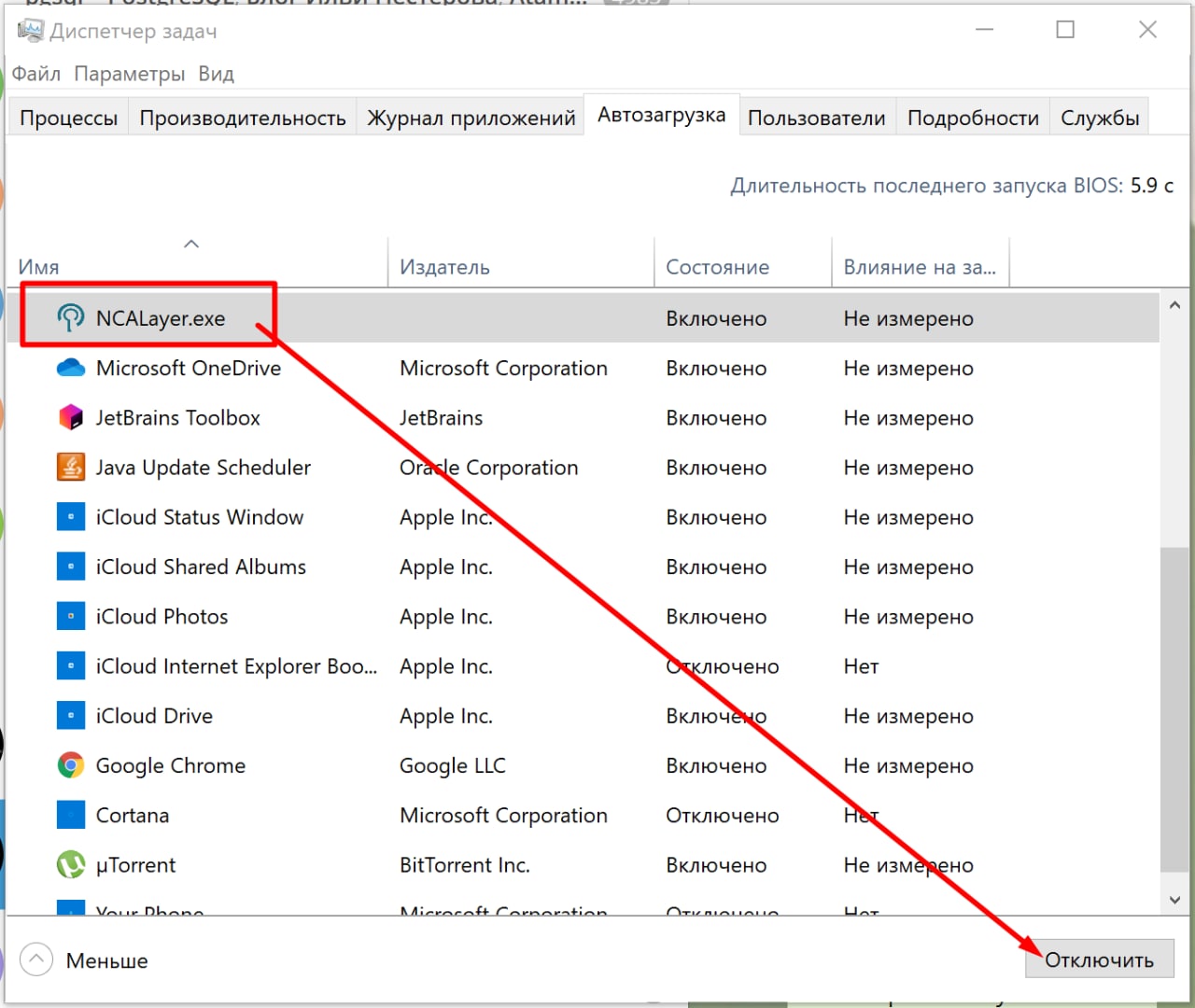Click Oracle Corporation publisher cell
Screen dimensions: 1195x1008
pyautogui.click(x=489, y=467)
